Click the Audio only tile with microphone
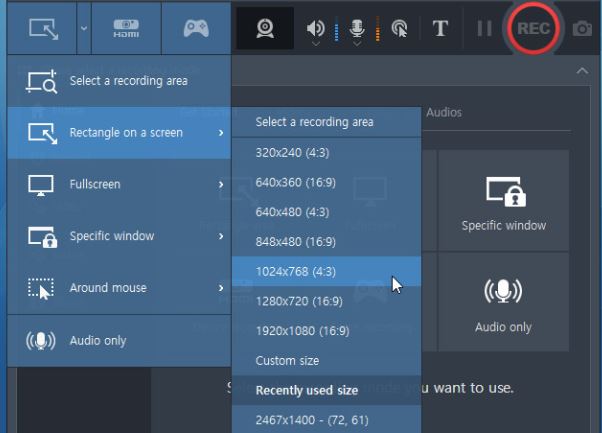 pyautogui.click(x=503, y=303)
